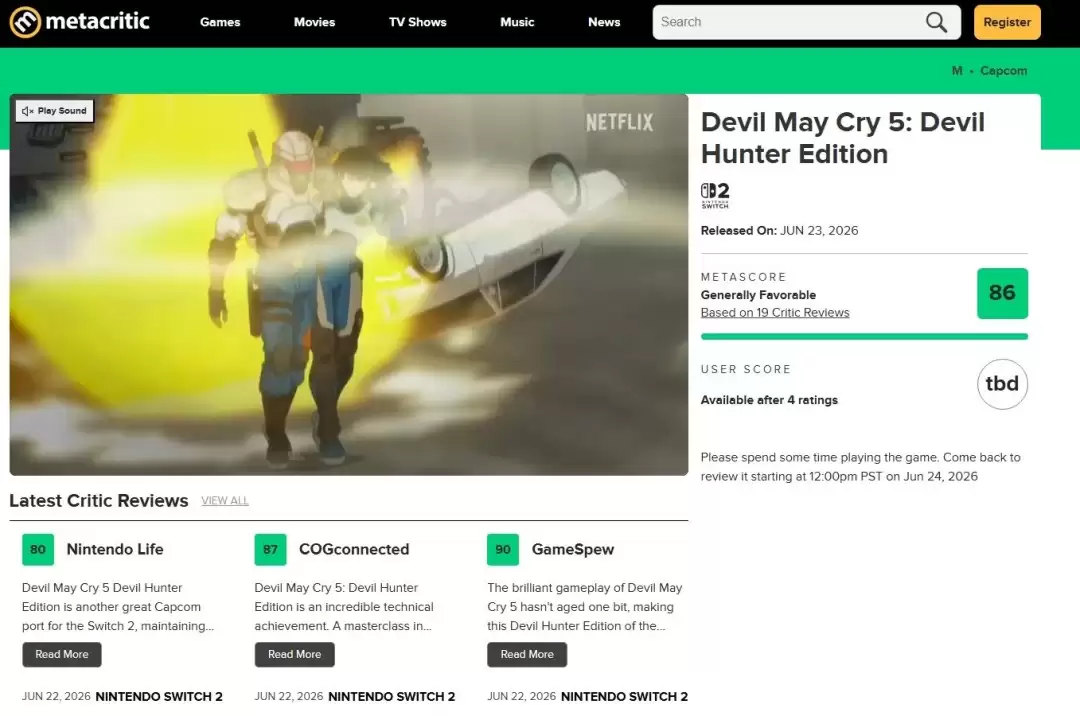The width and height of the screenshot is (1080, 716).
Task: Open the Music menu
Action: coord(517,22)
